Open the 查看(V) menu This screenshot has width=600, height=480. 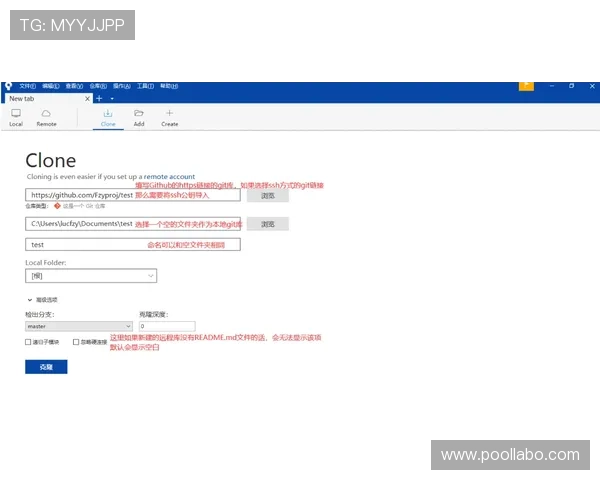pos(74,86)
